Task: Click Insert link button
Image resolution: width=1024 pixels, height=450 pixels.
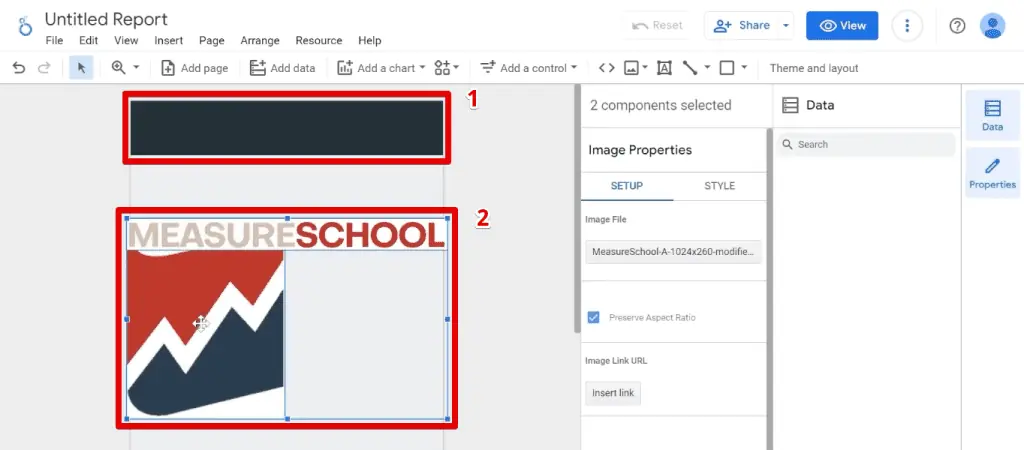Action: [613, 393]
